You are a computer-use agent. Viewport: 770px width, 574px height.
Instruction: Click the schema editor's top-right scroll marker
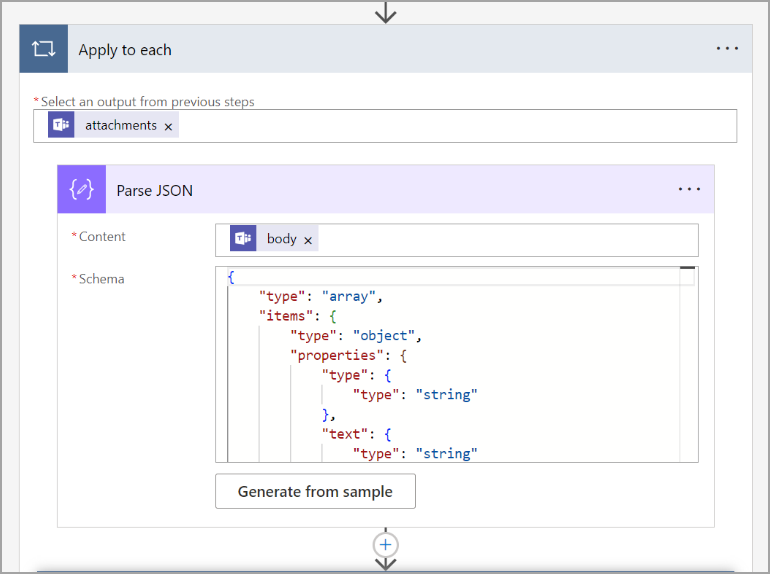(x=687, y=269)
